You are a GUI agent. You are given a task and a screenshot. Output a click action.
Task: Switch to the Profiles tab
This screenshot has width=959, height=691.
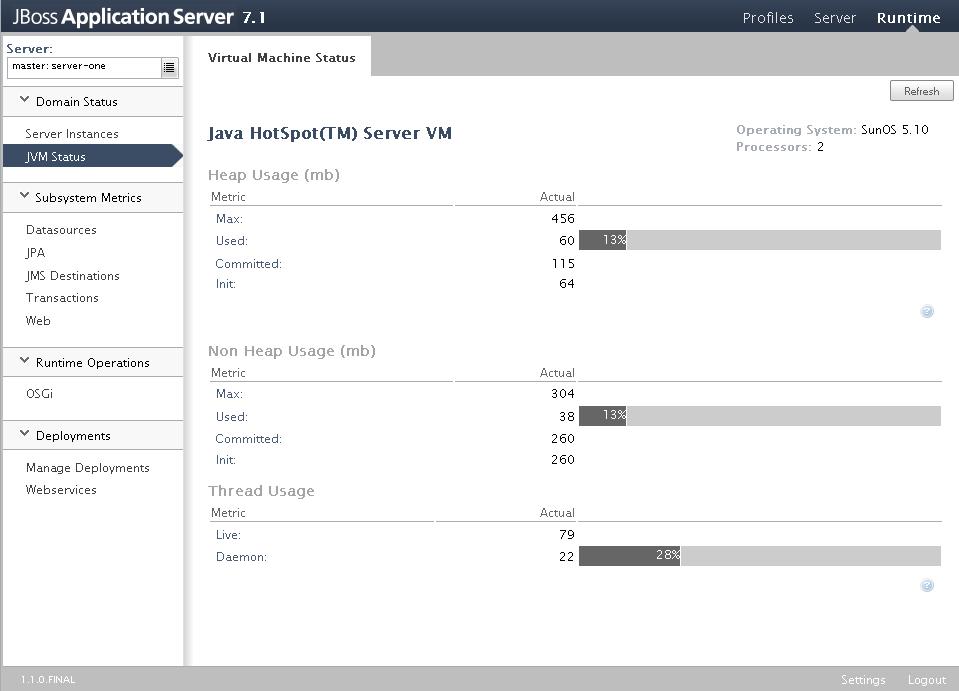[x=768, y=18]
